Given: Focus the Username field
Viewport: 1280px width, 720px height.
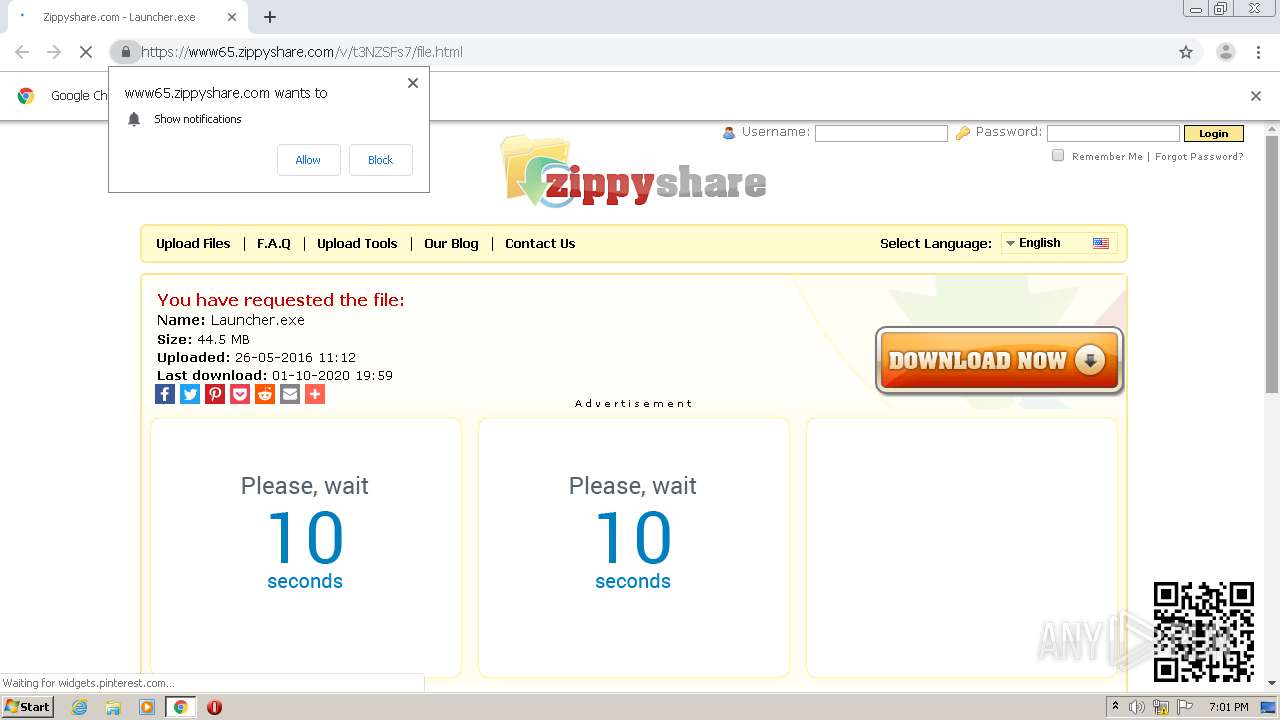Looking at the screenshot, I should tap(881, 133).
